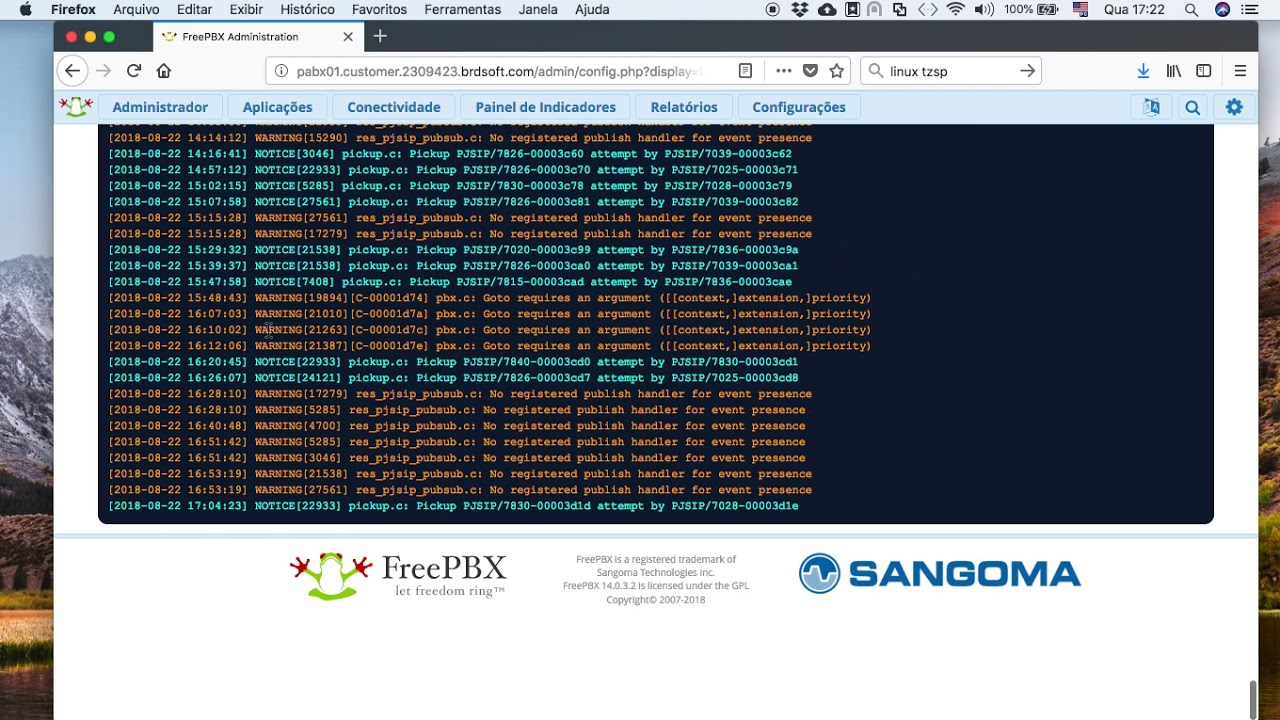This screenshot has width=1280, height=720.
Task: Click 'FreePBX 14.0.3.2 is licensed under the GPL'
Action: click(x=655, y=586)
